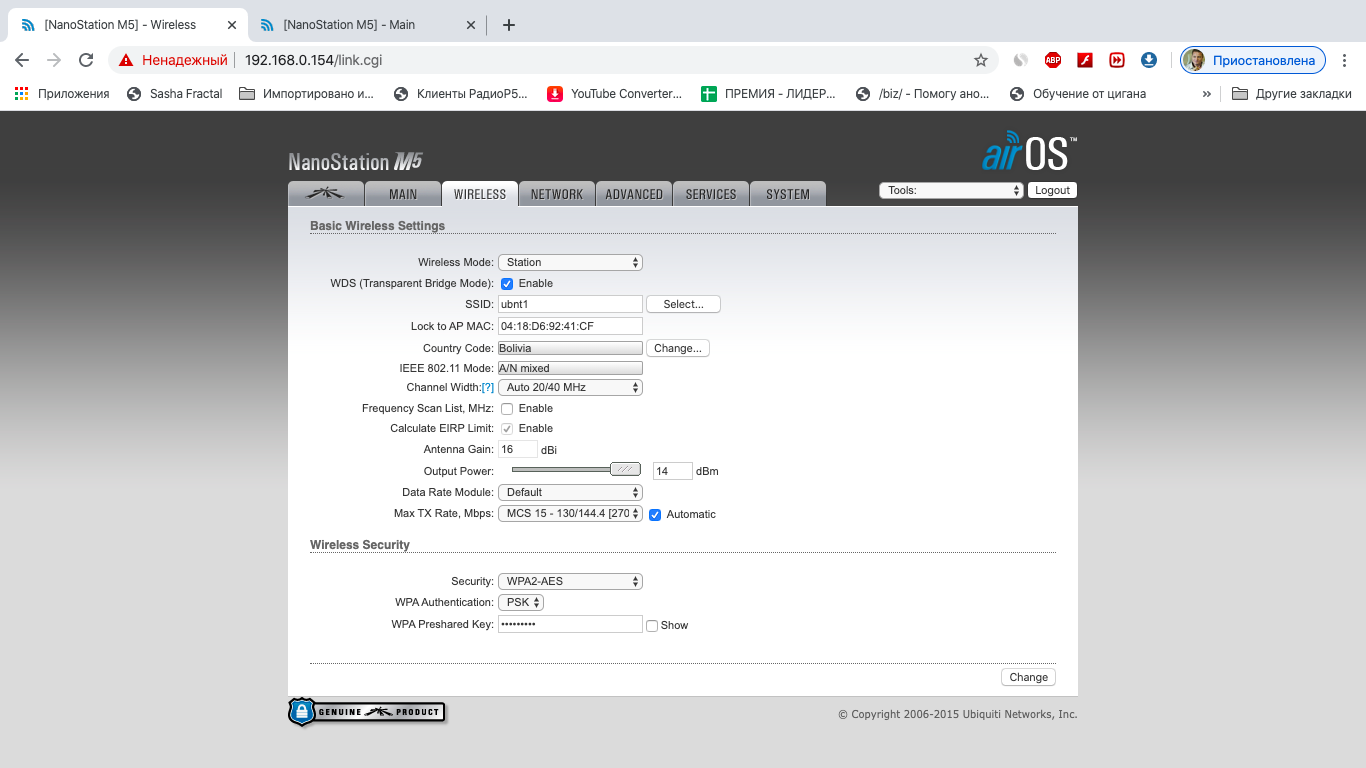Open the Security dropdown
Image resolution: width=1366 pixels, height=768 pixels.
coord(570,581)
